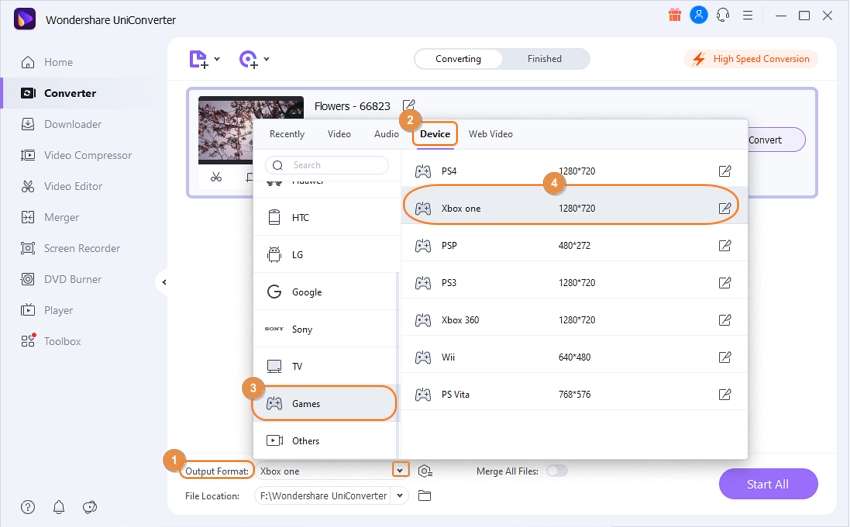Rename file with the edit pencil icon
The height and width of the screenshot is (527, 850).
pos(409,106)
